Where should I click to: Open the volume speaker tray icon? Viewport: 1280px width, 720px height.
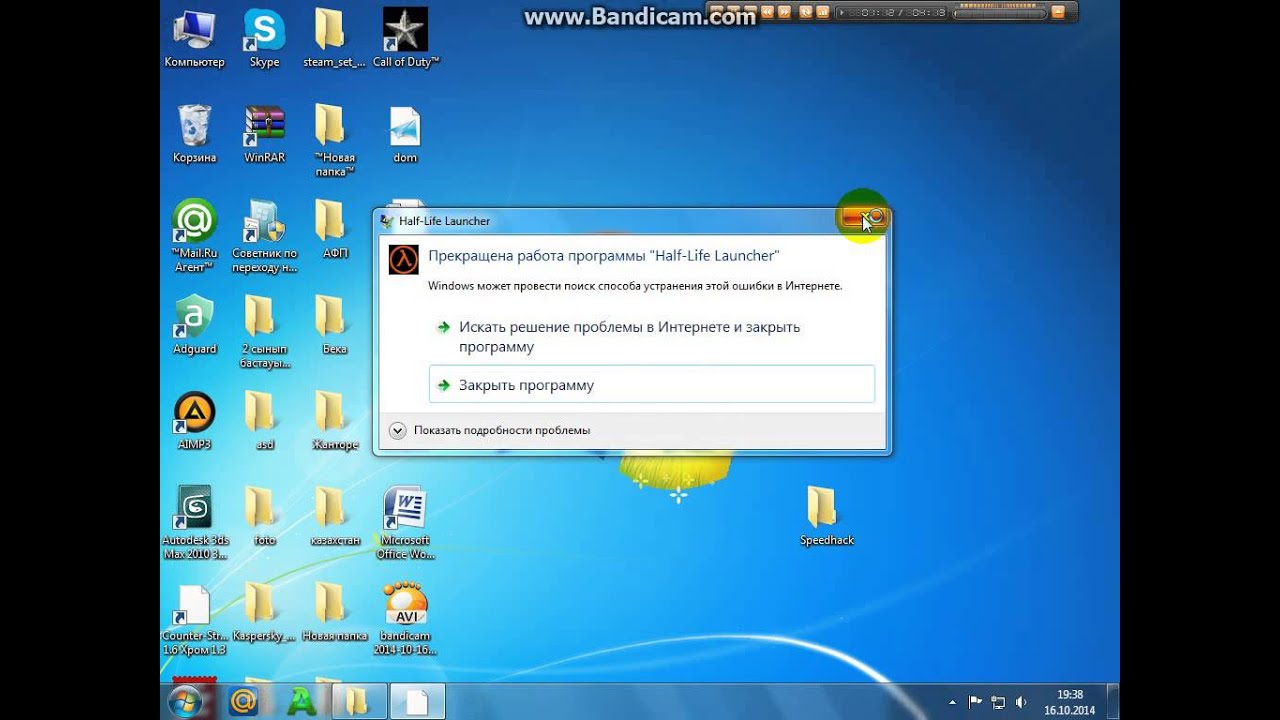pos(1021,702)
